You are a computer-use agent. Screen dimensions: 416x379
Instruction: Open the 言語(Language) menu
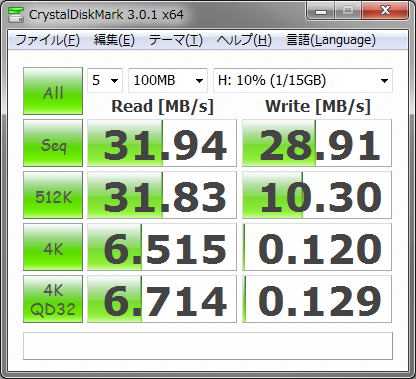(331, 40)
